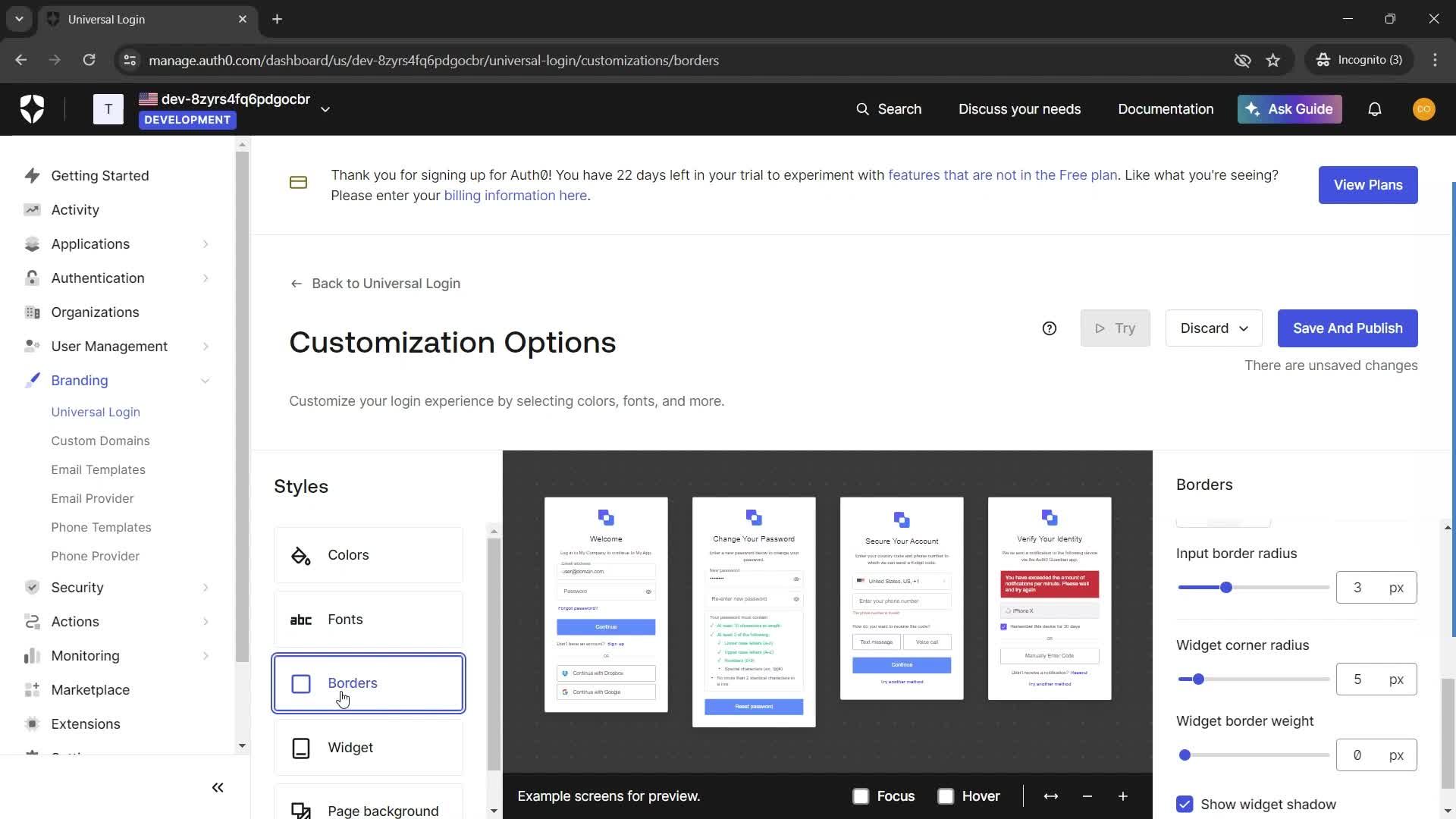The height and width of the screenshot is (819, 1456).
Task: Open the user avatar menu
Action: pos(1423,109)
